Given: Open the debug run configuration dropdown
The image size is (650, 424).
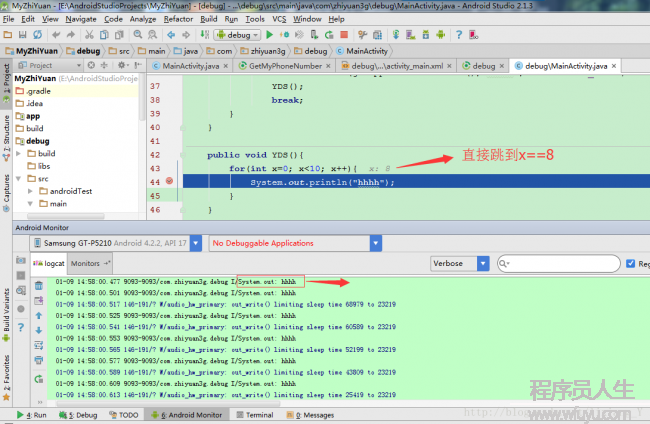Looking at the screenshot, I should [238, 35].
